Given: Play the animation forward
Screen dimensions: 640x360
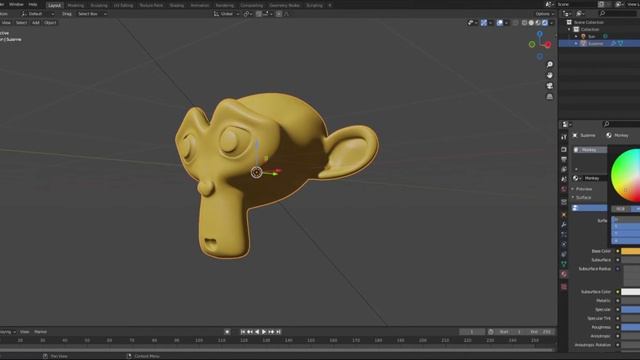Looking at the screenshot, I should 264,332.
